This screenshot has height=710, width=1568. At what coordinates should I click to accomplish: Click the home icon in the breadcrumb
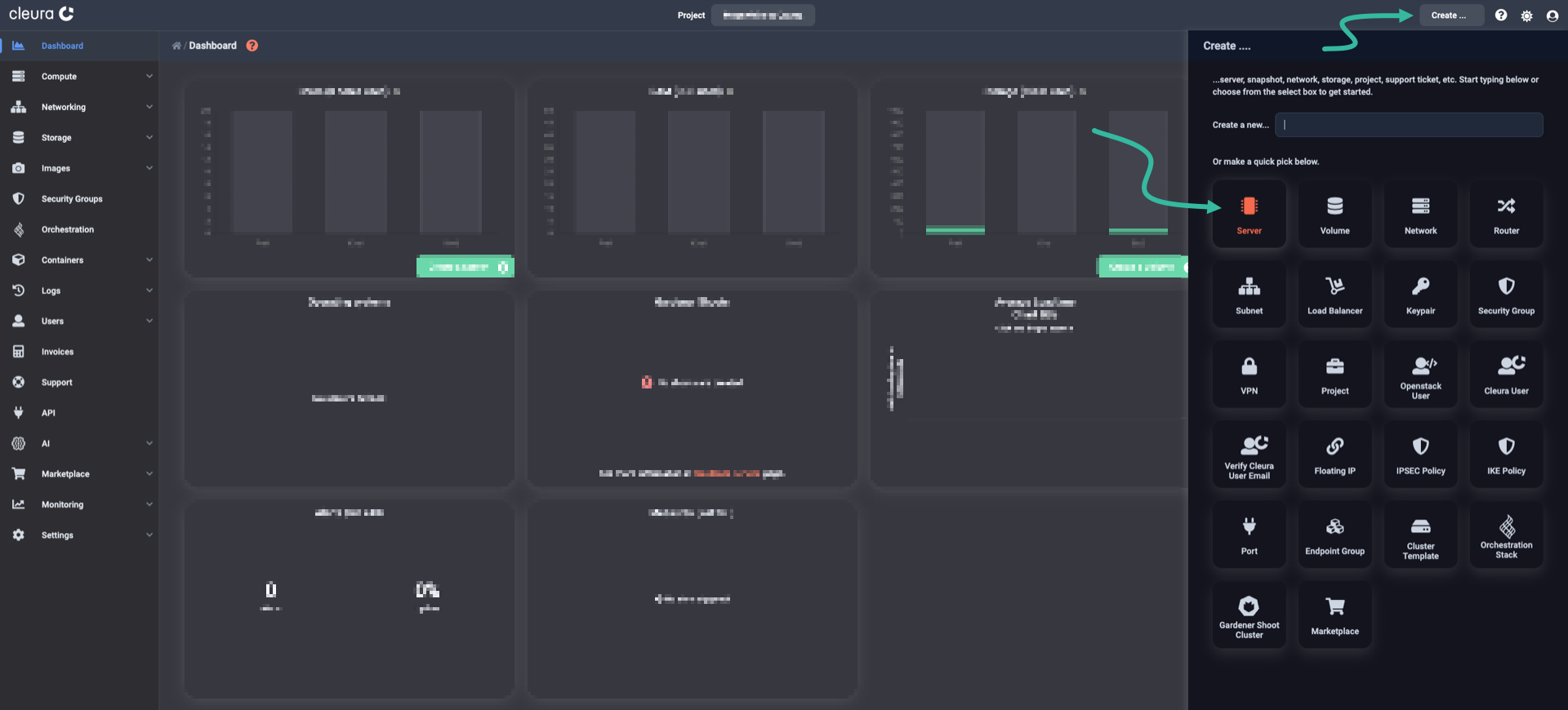[x=176, y=46]
